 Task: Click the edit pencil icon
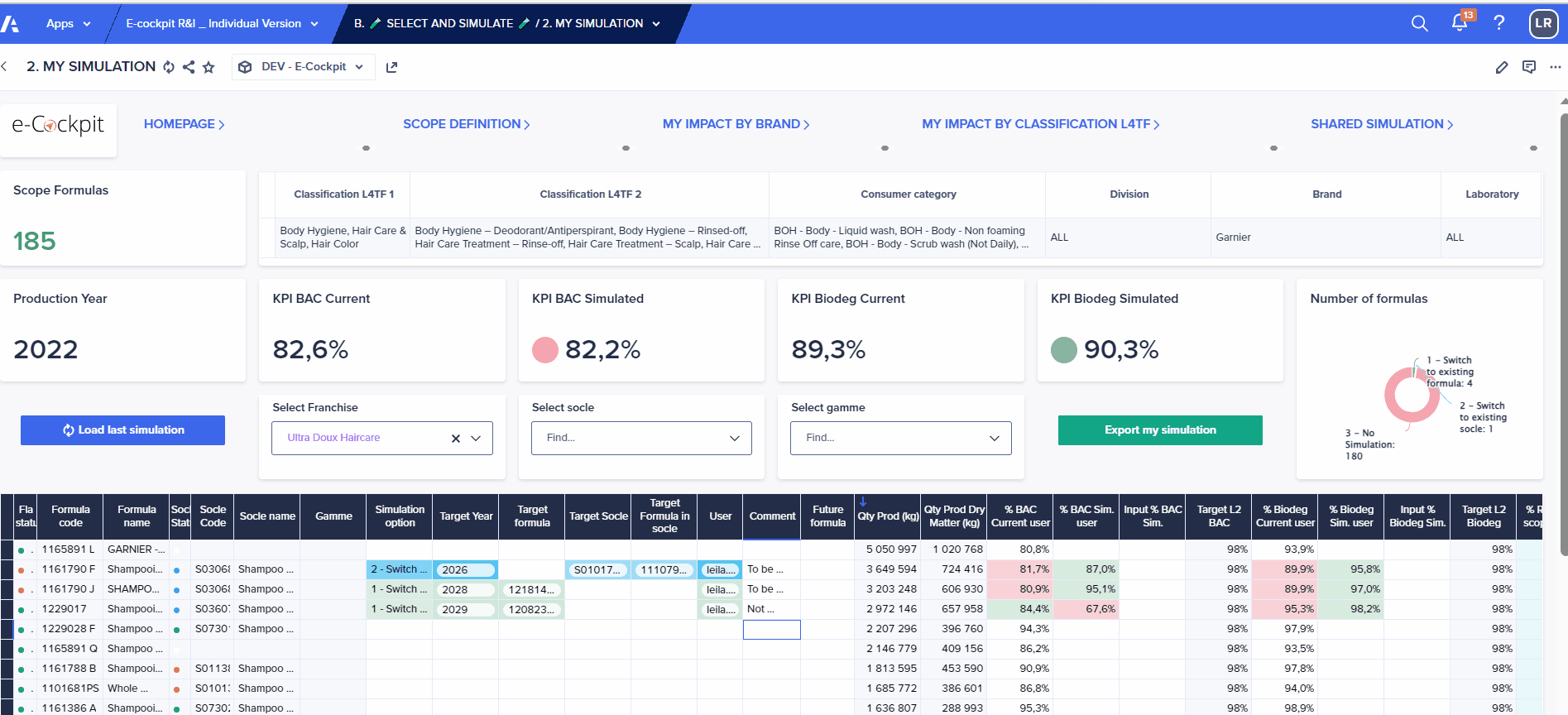click(1502, 67)
